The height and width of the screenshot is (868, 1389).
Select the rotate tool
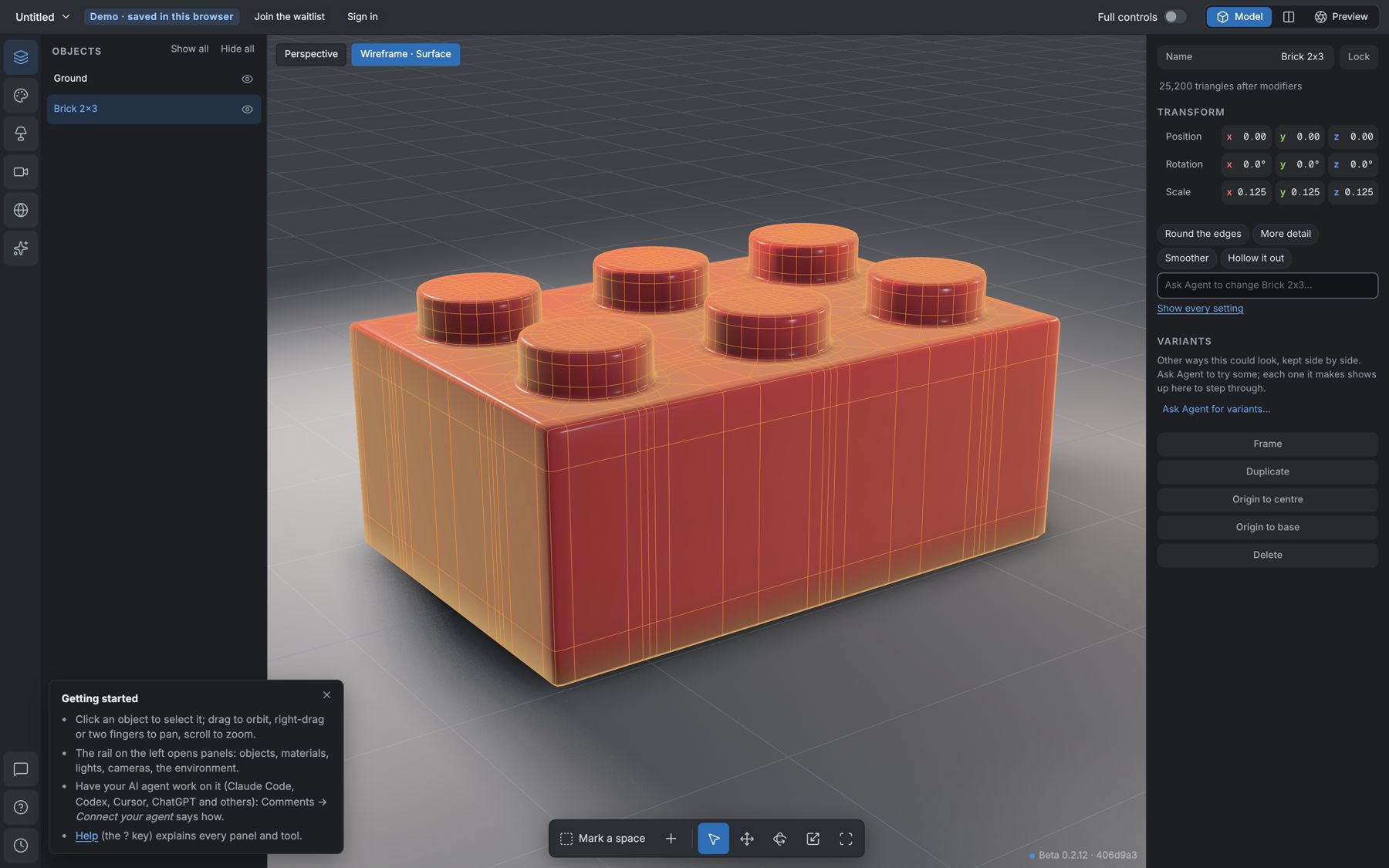pyautogui.click(x=779, y=839)
